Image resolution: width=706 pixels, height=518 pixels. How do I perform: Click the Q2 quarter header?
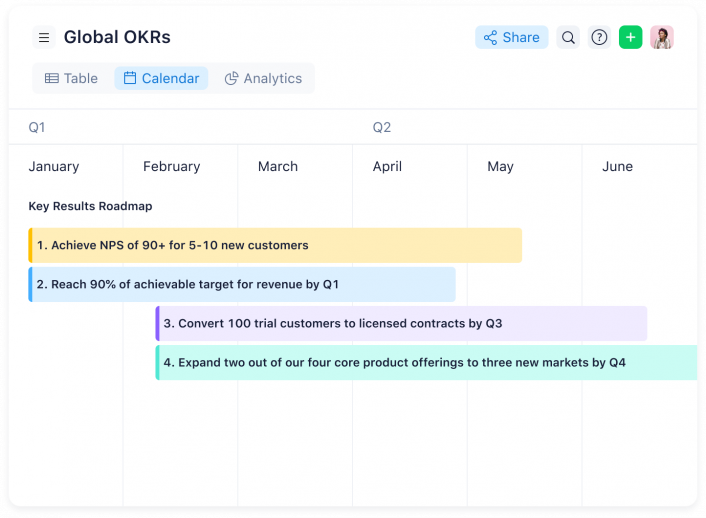[381, 127]
